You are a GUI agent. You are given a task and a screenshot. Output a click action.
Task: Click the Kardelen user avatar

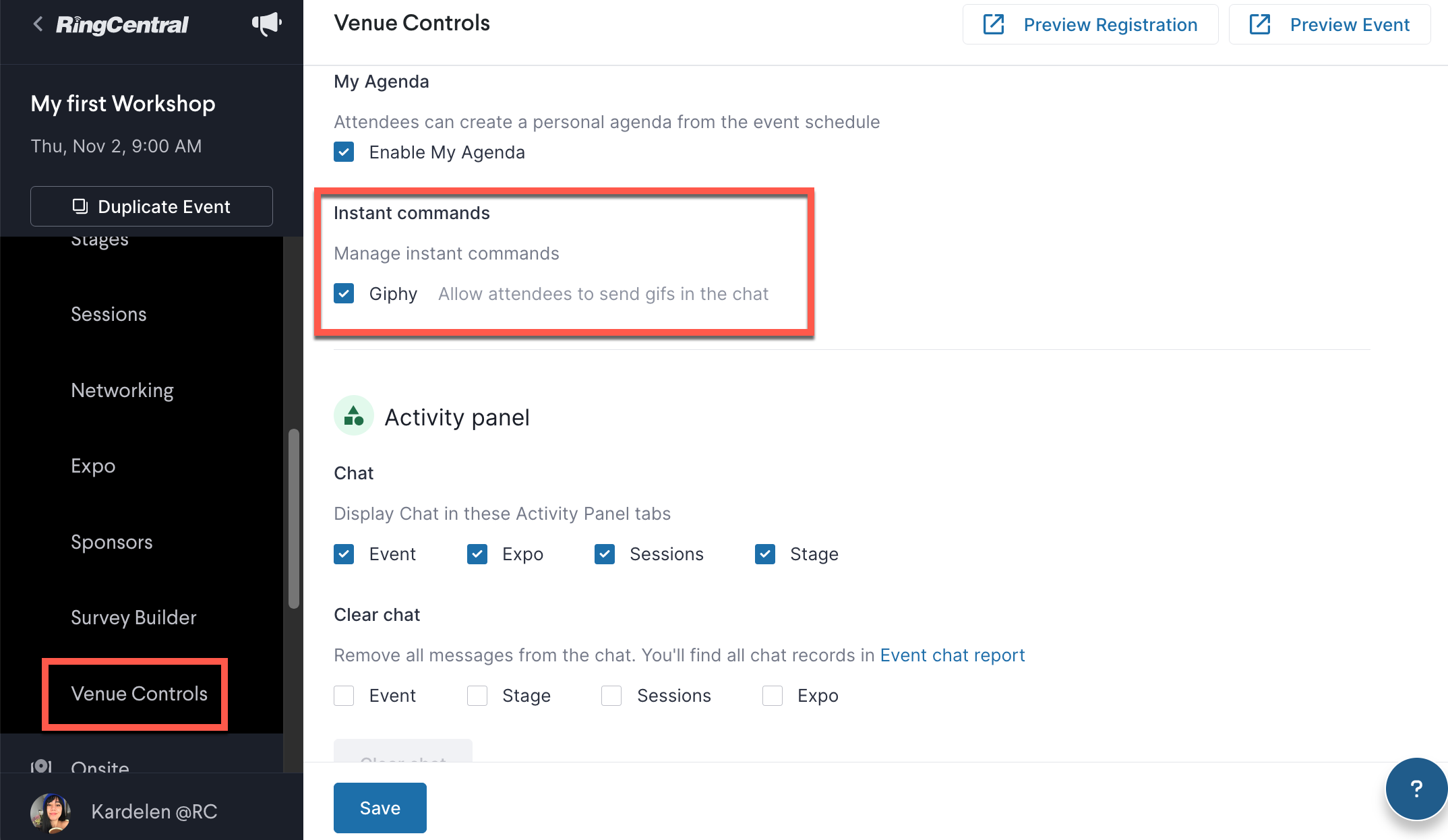51,812
